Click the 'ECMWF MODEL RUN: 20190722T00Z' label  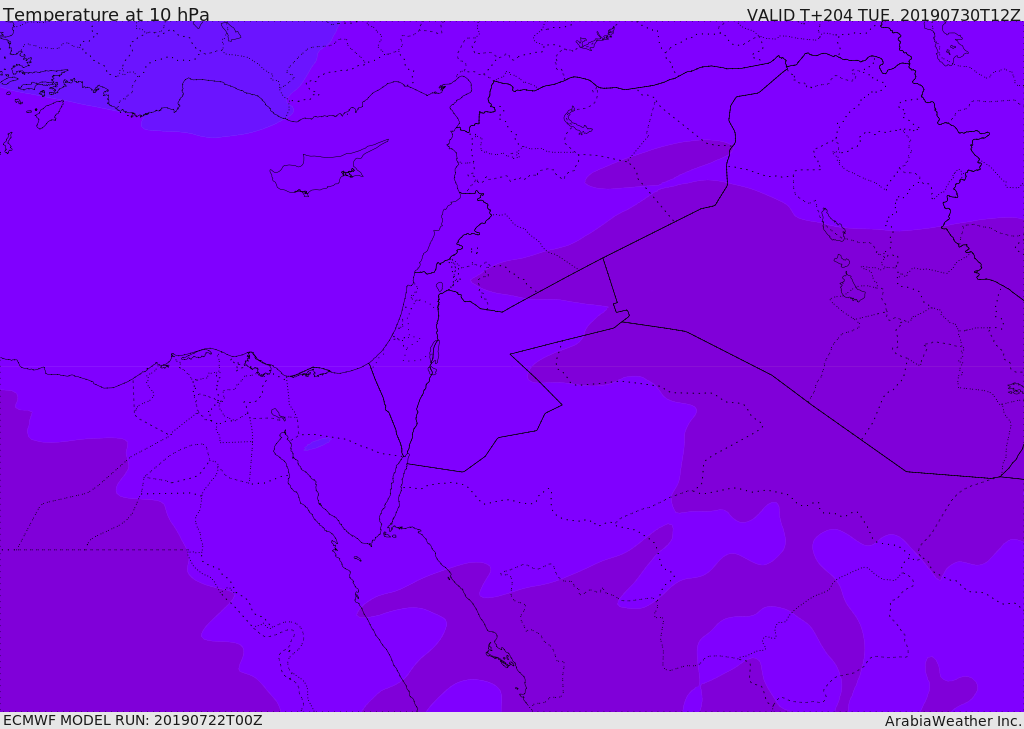point(133,720)
